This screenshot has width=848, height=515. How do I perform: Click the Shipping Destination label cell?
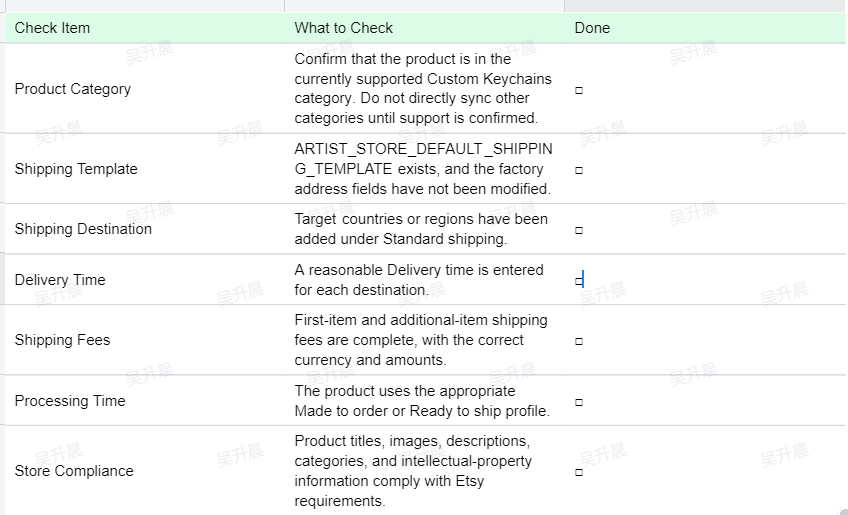(x=145, y=229)
